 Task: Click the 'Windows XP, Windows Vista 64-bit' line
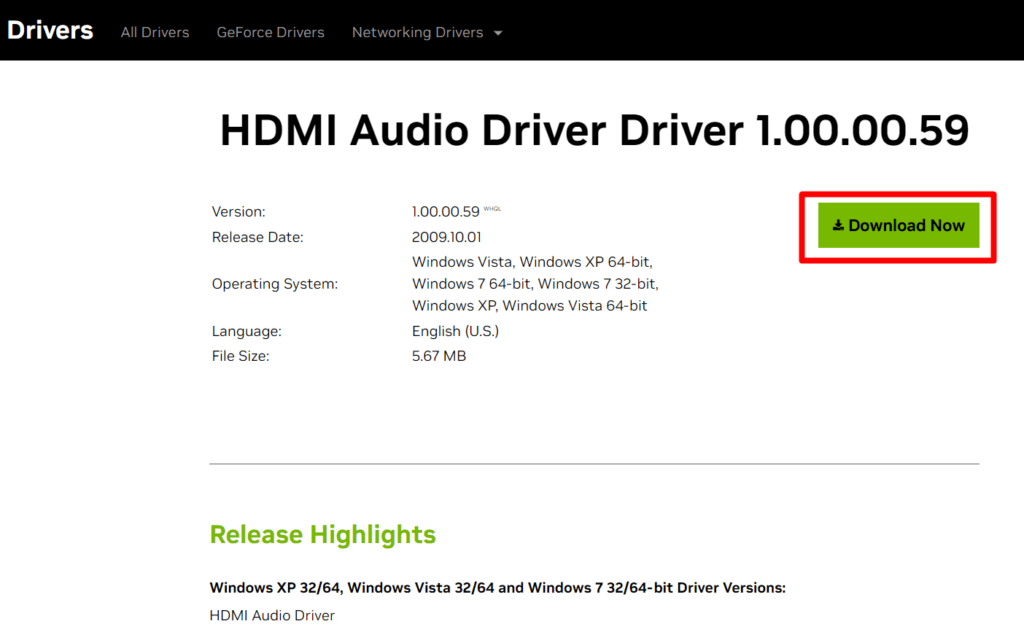coord(529,306)
